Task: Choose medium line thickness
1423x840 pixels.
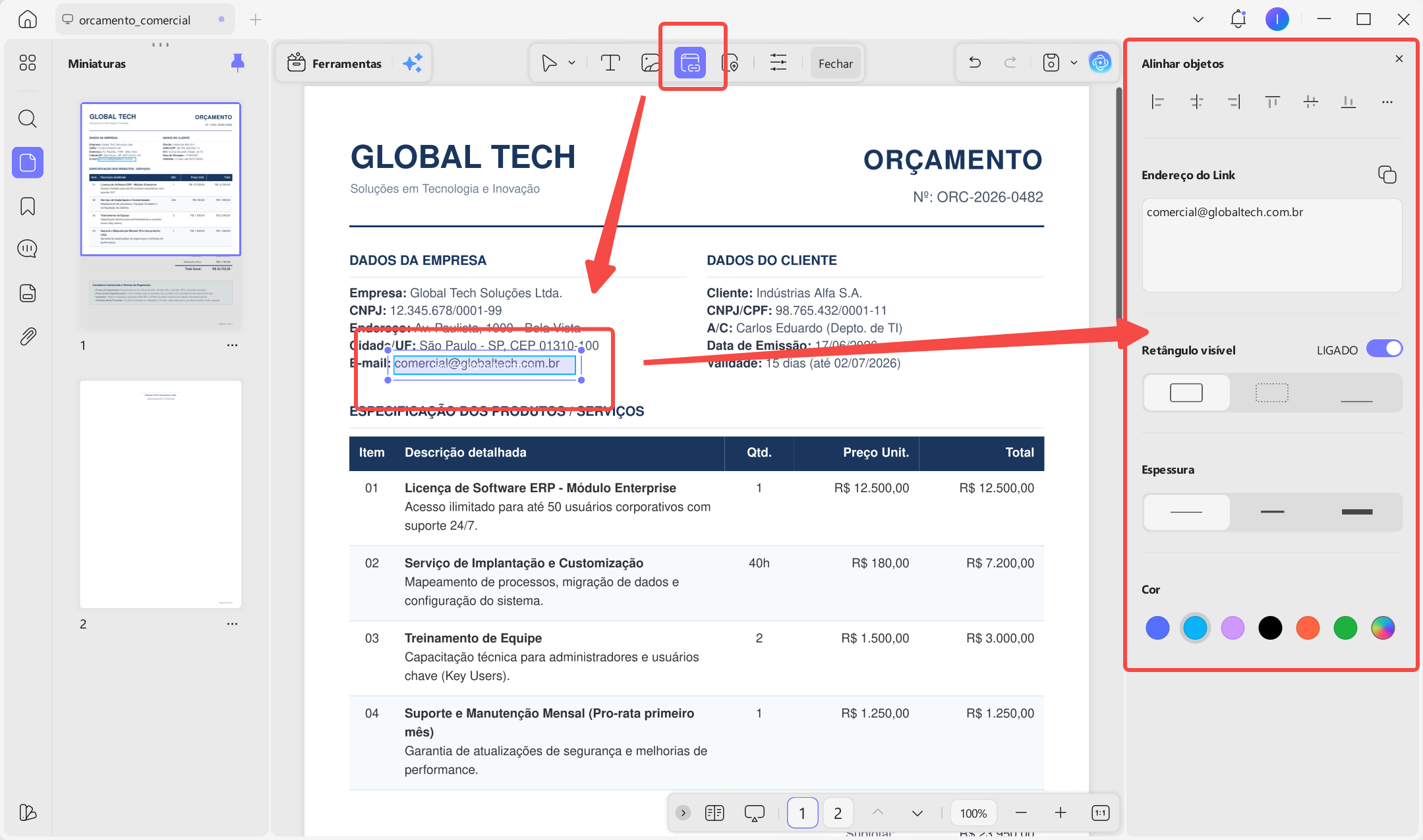Action: point(1272,512)
